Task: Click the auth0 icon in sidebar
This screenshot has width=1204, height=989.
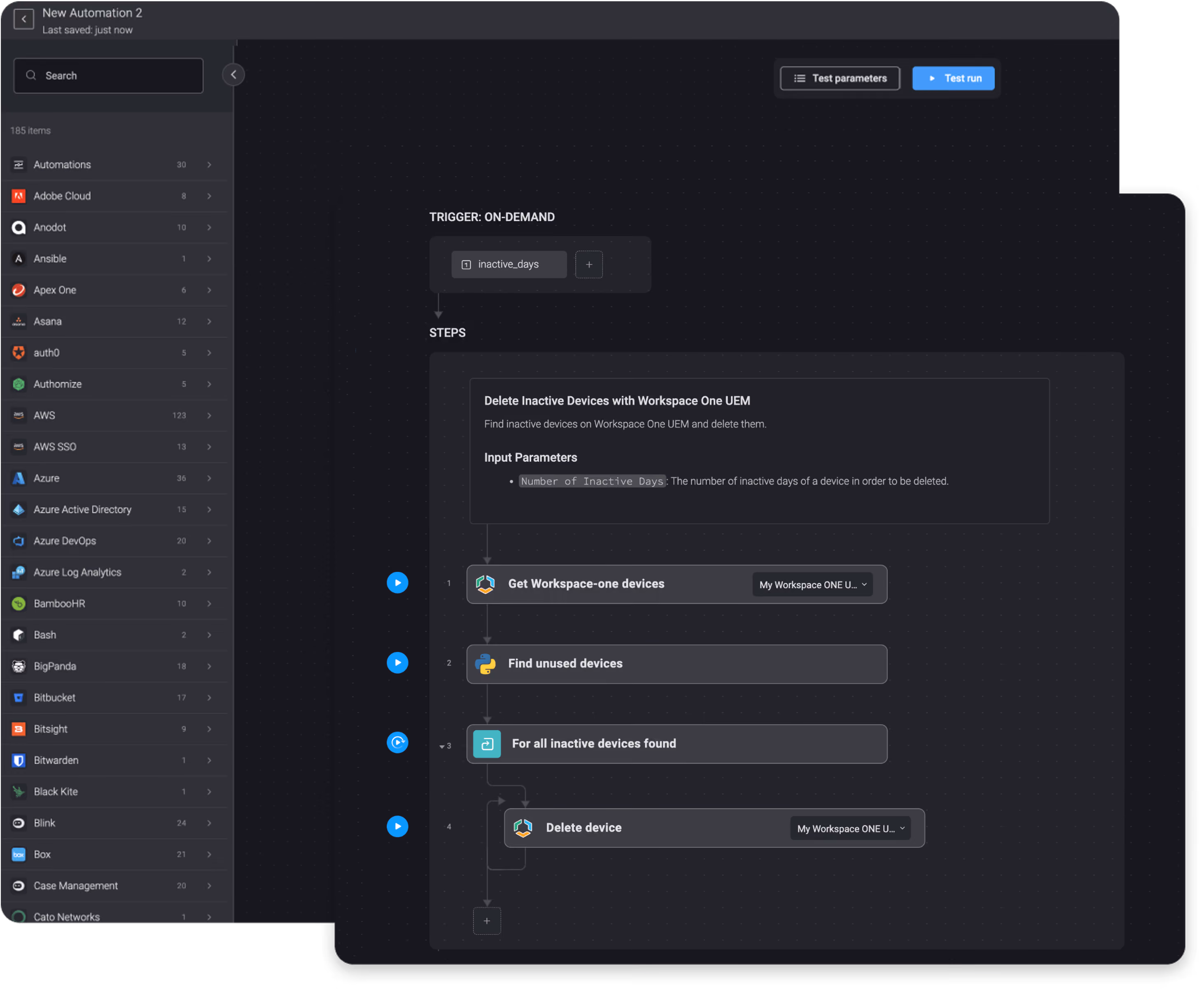Action: tap(19, 353)
